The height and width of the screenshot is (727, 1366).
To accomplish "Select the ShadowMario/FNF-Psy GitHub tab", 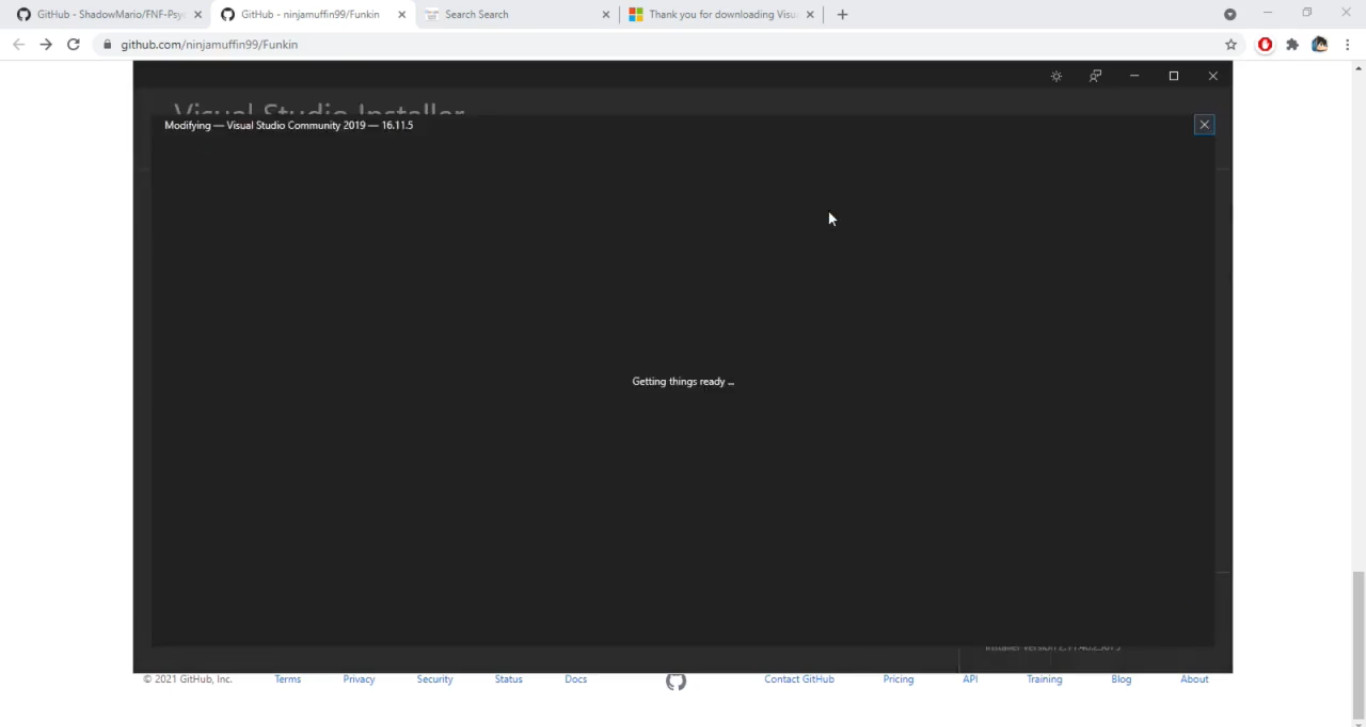I will [100, 14].
